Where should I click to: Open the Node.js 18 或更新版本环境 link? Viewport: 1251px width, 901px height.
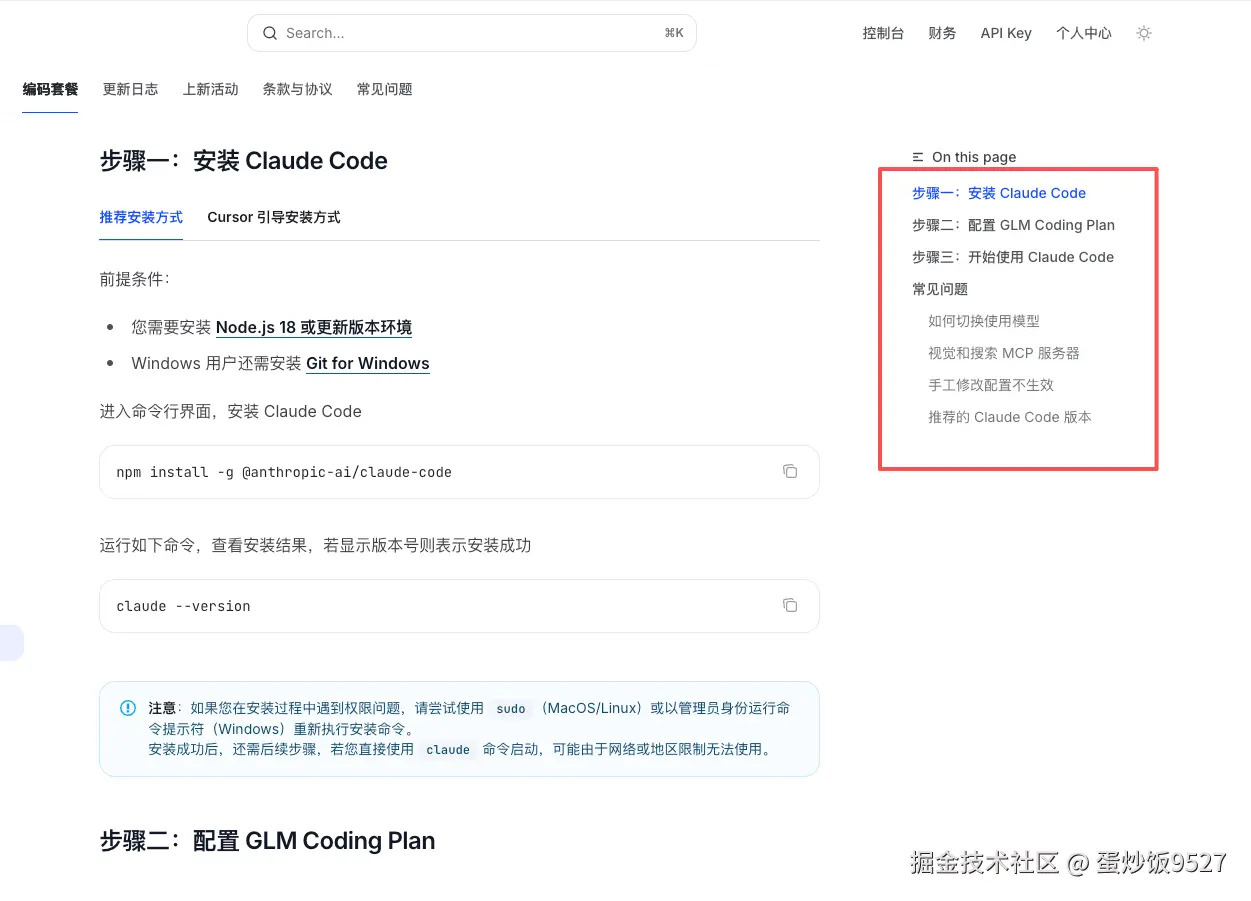coord(314,327)
